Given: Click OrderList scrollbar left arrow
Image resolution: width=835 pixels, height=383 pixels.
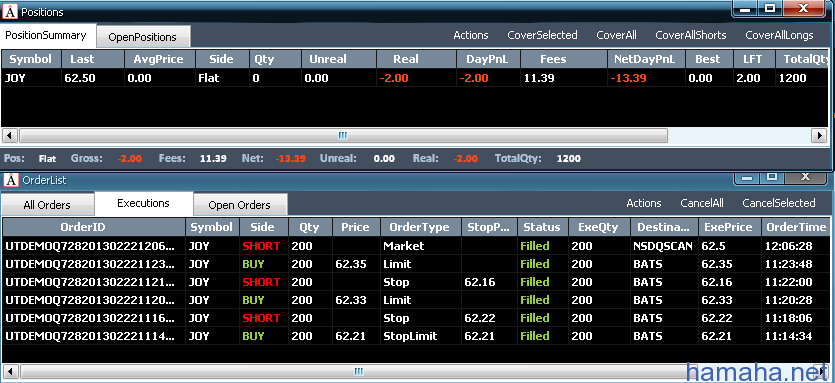Looking at the screenshot, I should tap(10, 371).
